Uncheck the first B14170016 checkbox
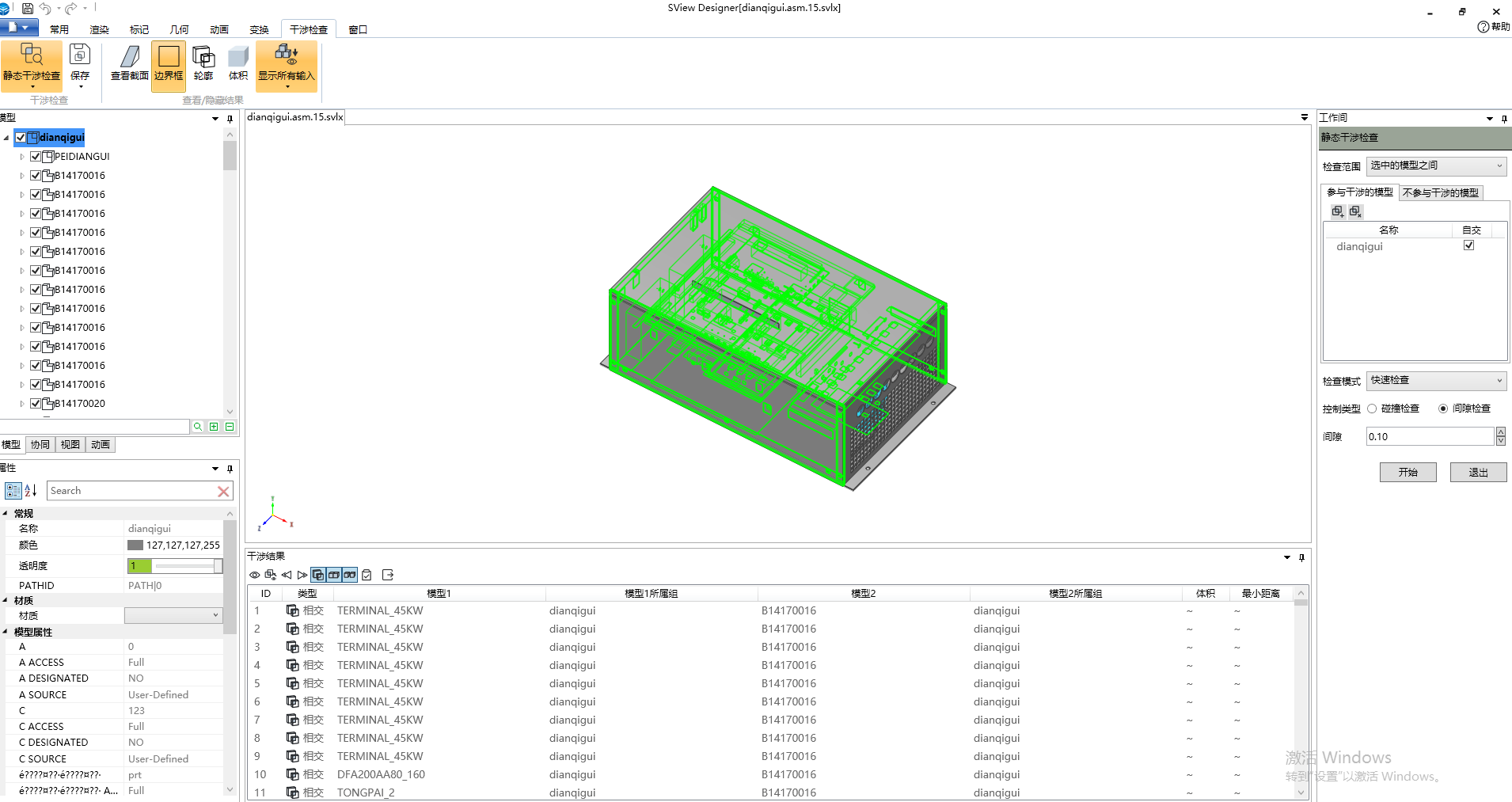This screenshot has height=802, width=1512. click(36, 176)
